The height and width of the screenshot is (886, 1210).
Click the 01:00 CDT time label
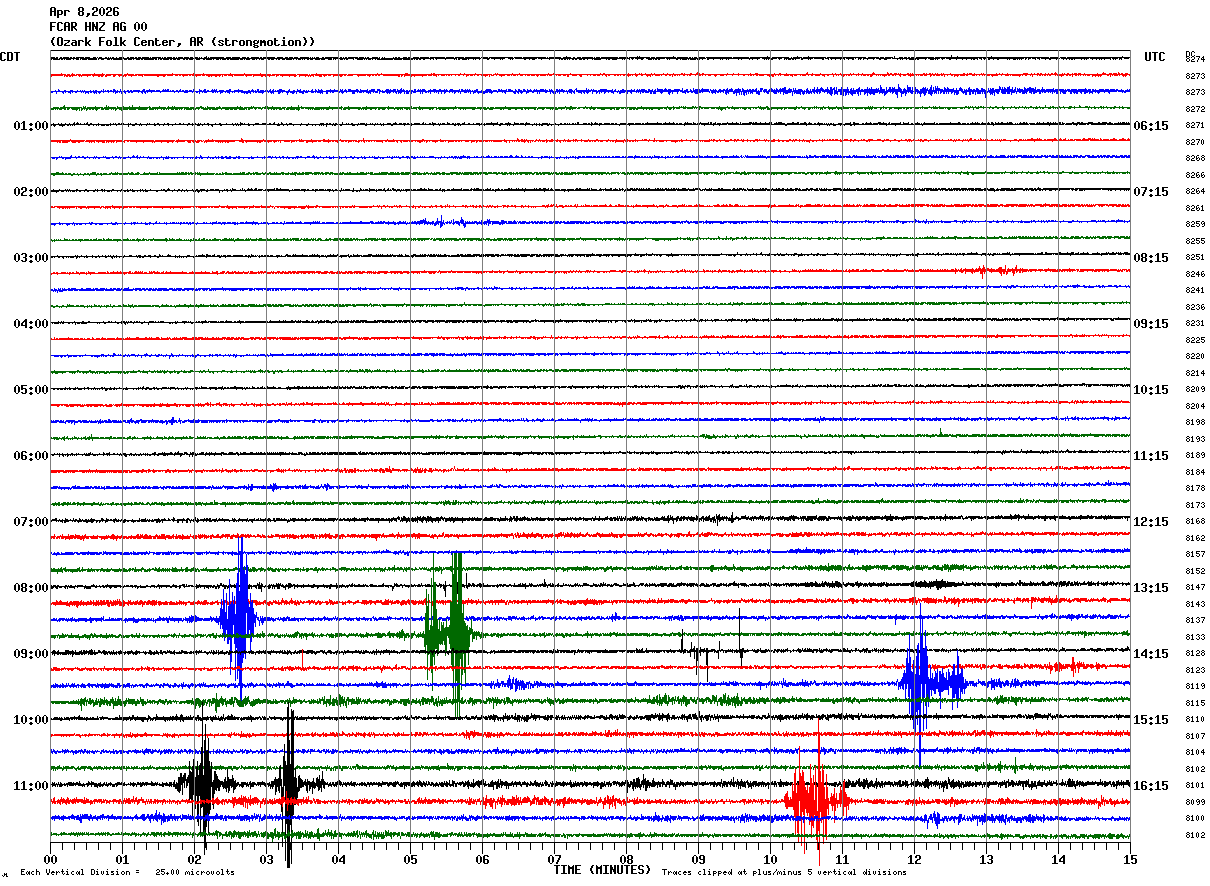pyautogui.click(x=31, y=126)
